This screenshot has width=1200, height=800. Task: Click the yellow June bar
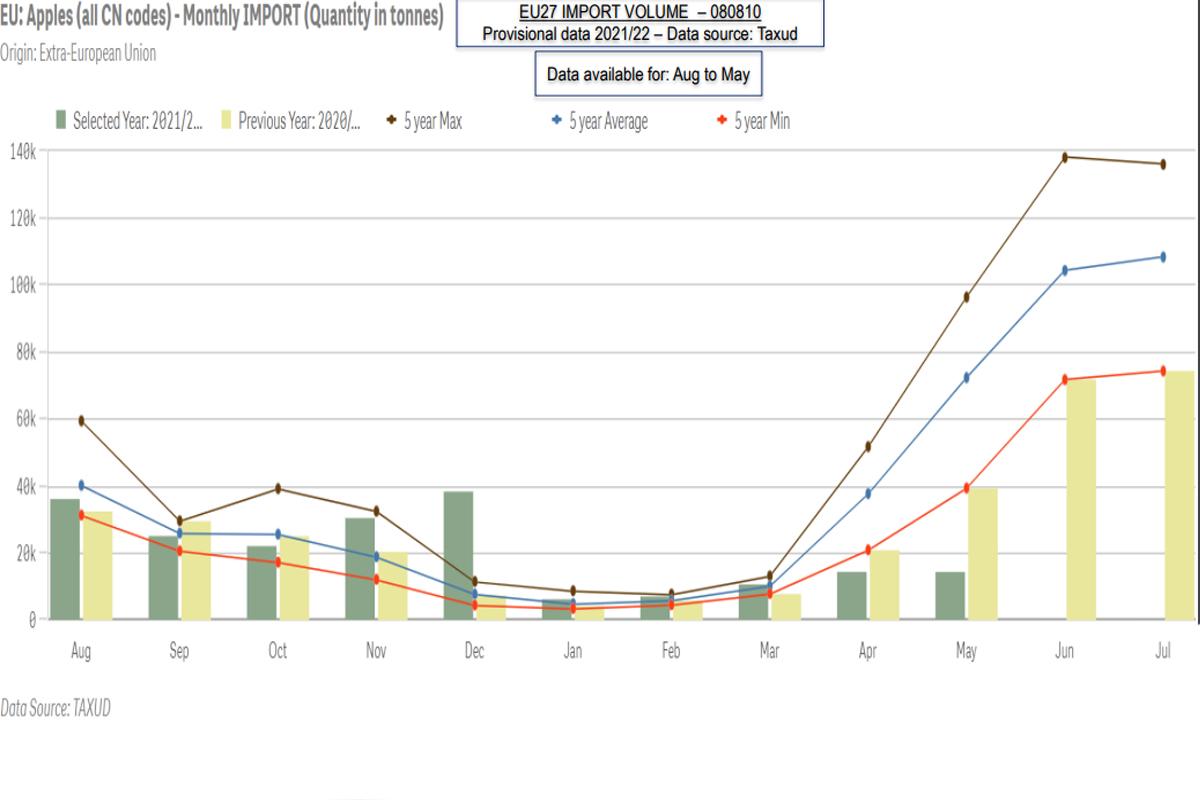tap(1081, 500)
